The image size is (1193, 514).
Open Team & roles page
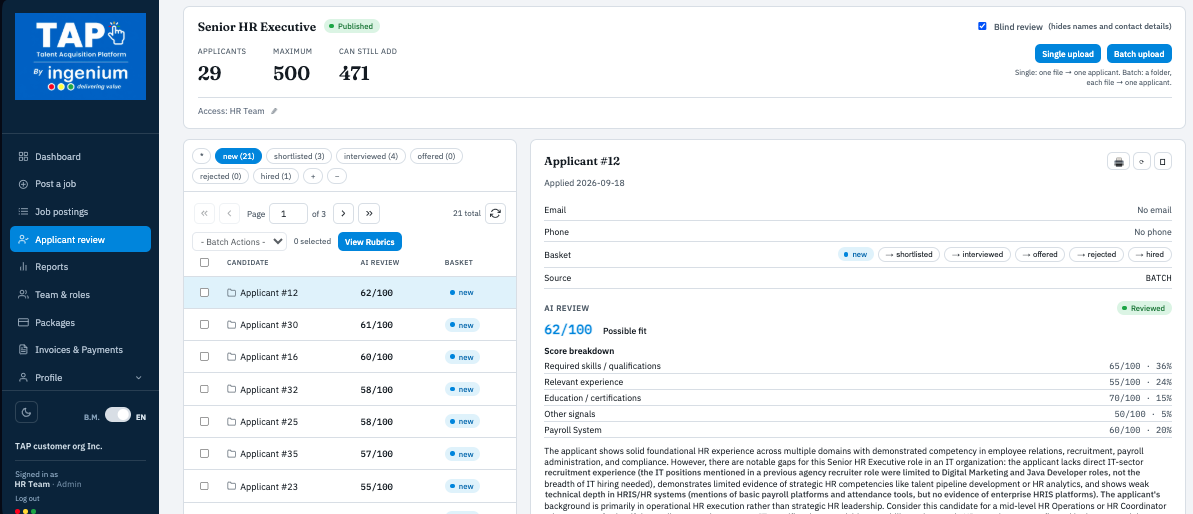(80, 294)
